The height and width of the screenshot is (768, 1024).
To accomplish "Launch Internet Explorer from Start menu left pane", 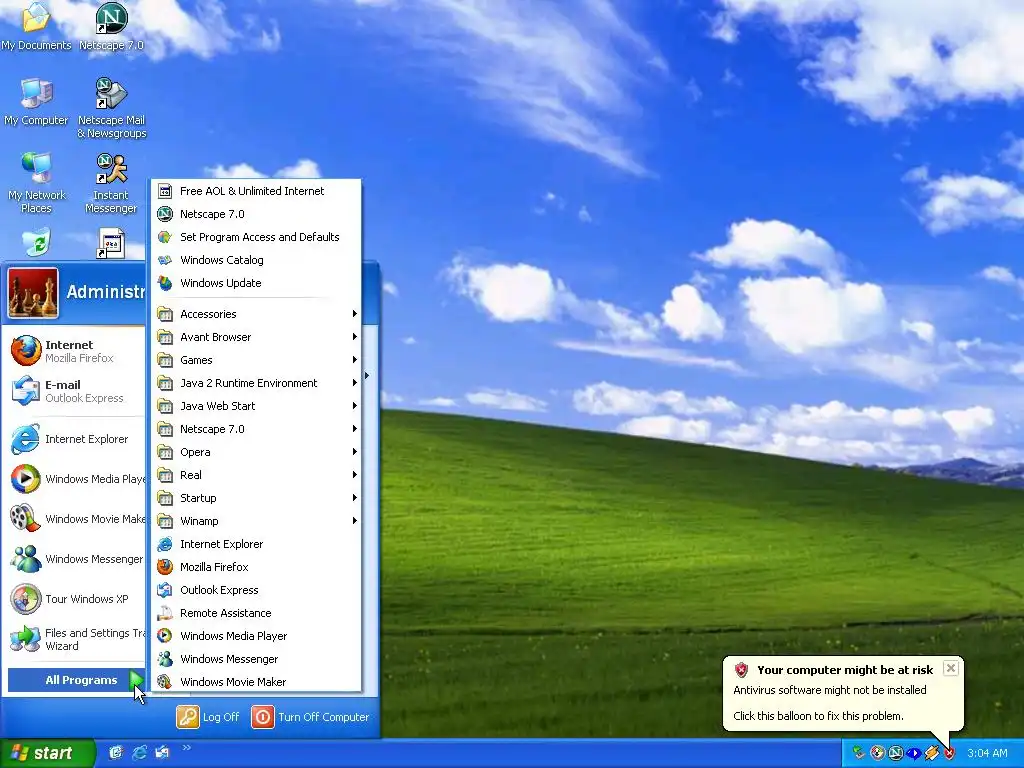I will tap(76, 439).
